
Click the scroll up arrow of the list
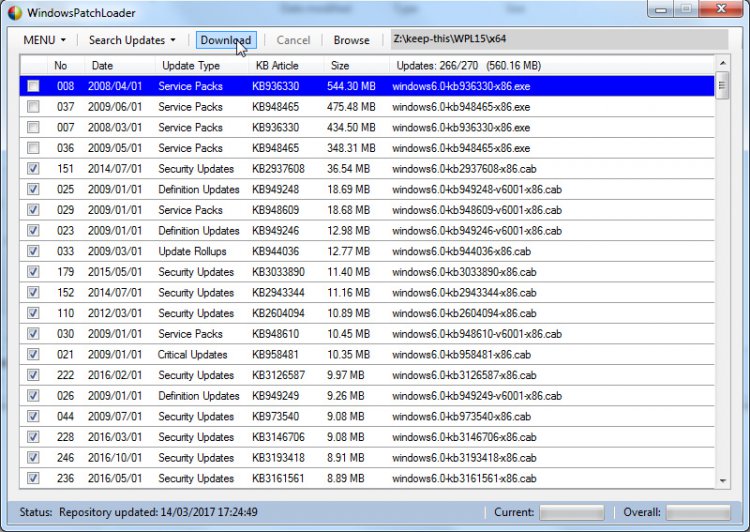pos(722,63)
